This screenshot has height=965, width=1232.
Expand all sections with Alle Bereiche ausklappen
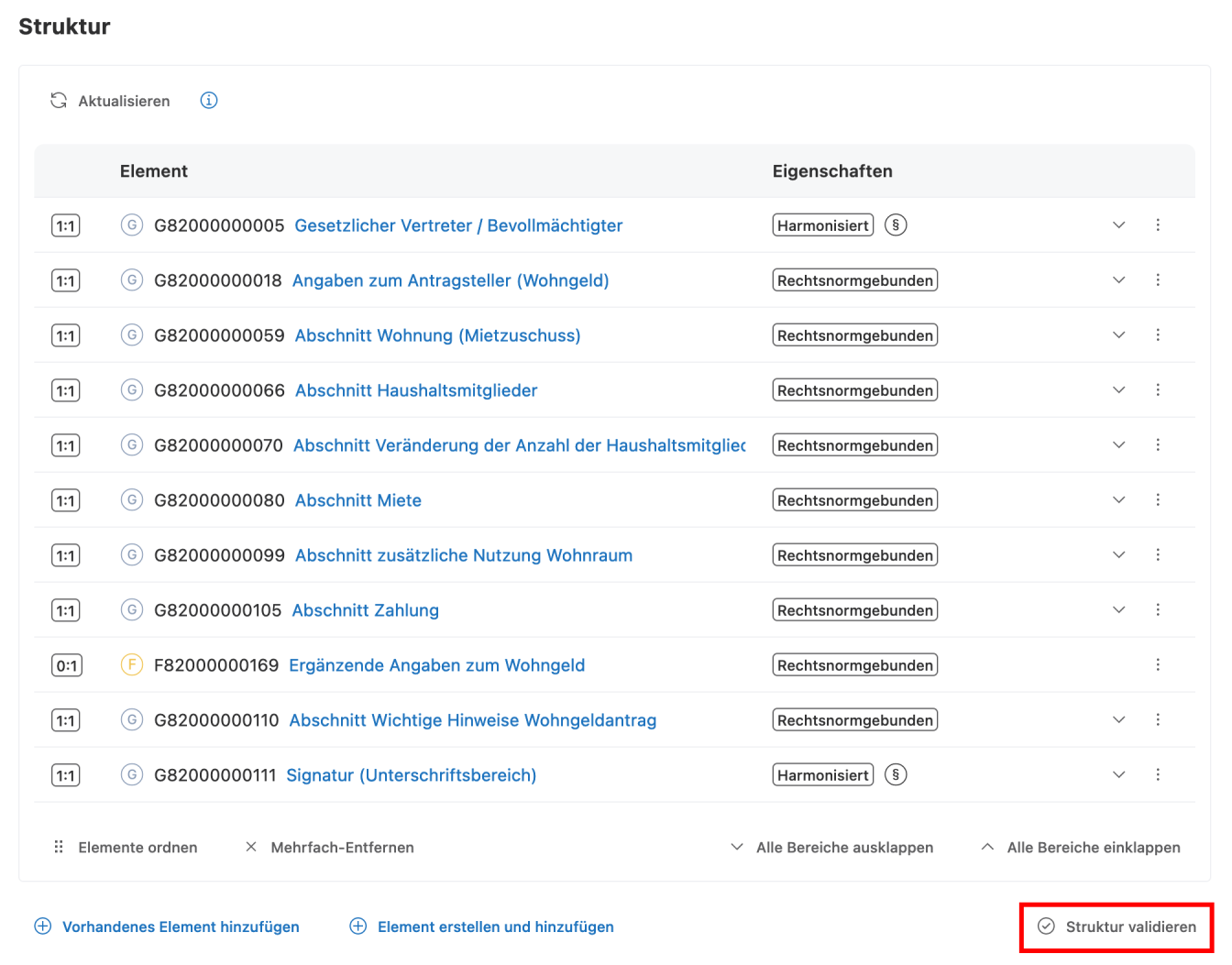coord(832,848)
